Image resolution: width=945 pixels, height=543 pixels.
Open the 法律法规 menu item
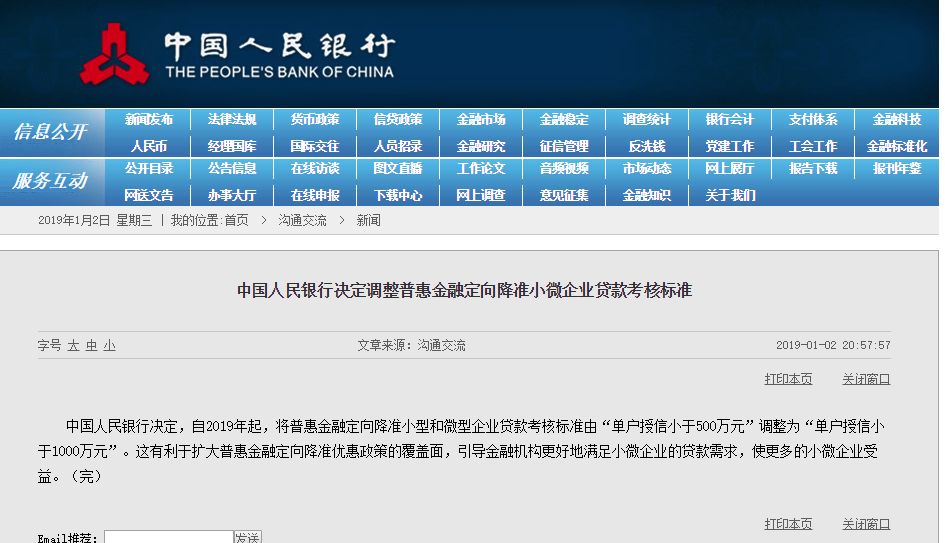(x=232, y=119)
